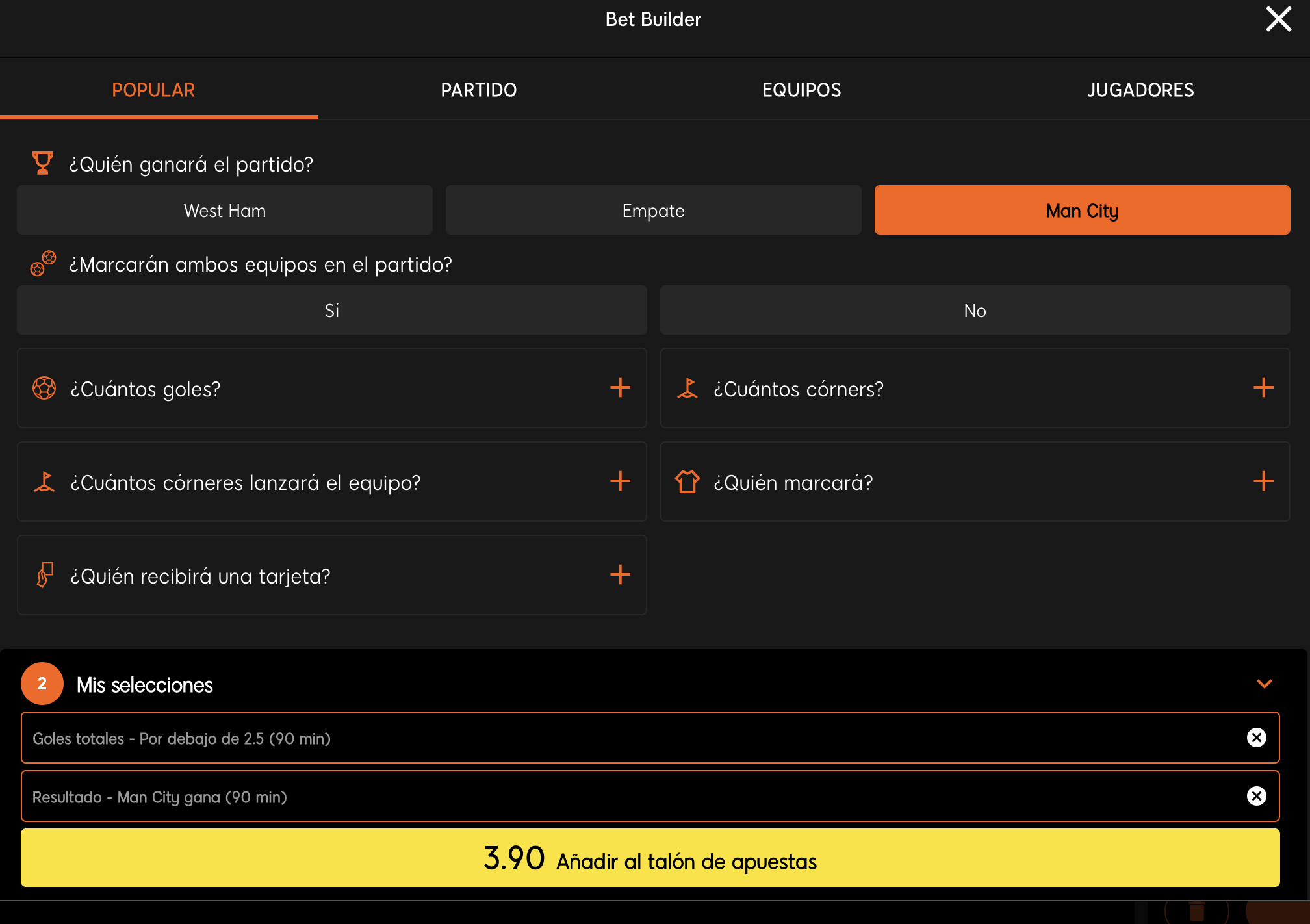Click the two-balls icon for both teams scoring
Image resolution: width=1310 pixels, height=924 pixels.
(x=43, y=263)
